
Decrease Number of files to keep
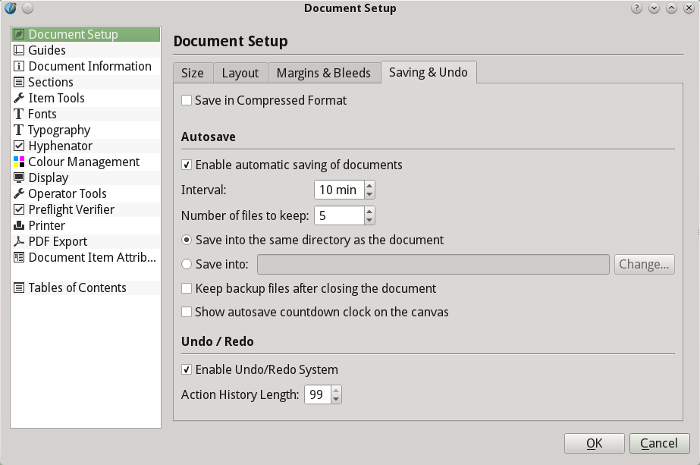pos(369,220)
